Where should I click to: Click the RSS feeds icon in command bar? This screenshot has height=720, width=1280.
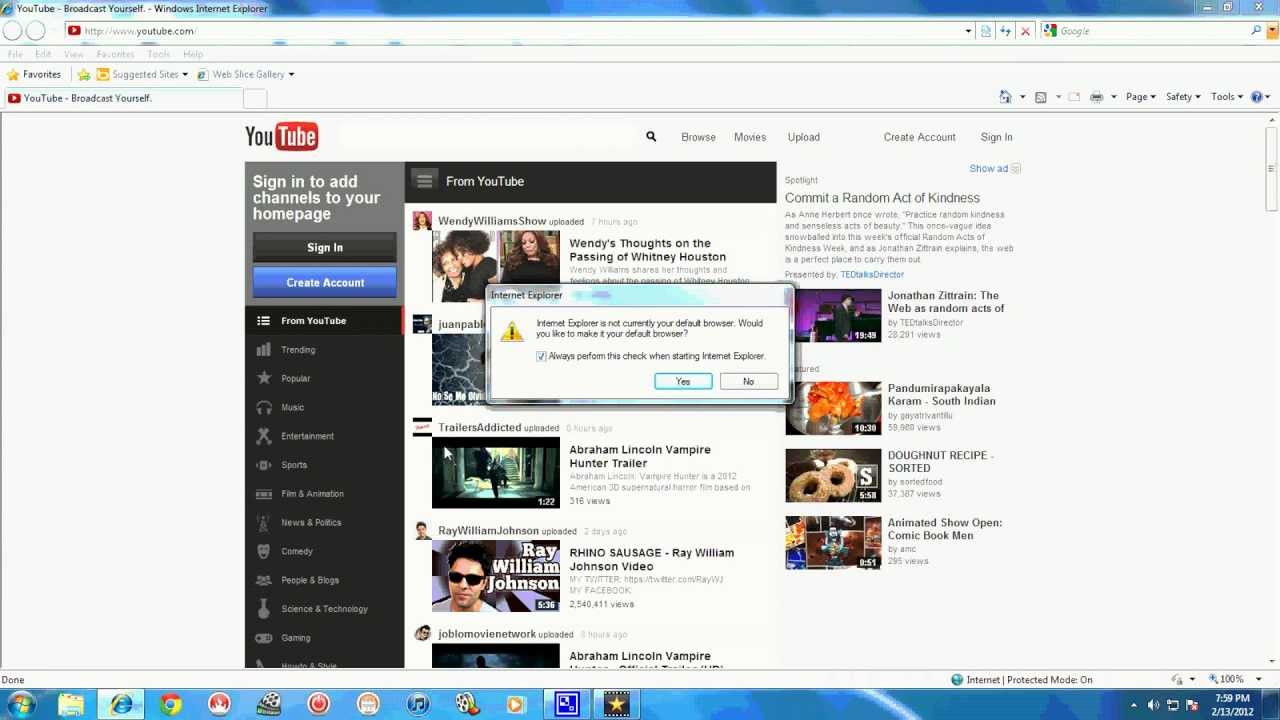[x=1041, y=97]
